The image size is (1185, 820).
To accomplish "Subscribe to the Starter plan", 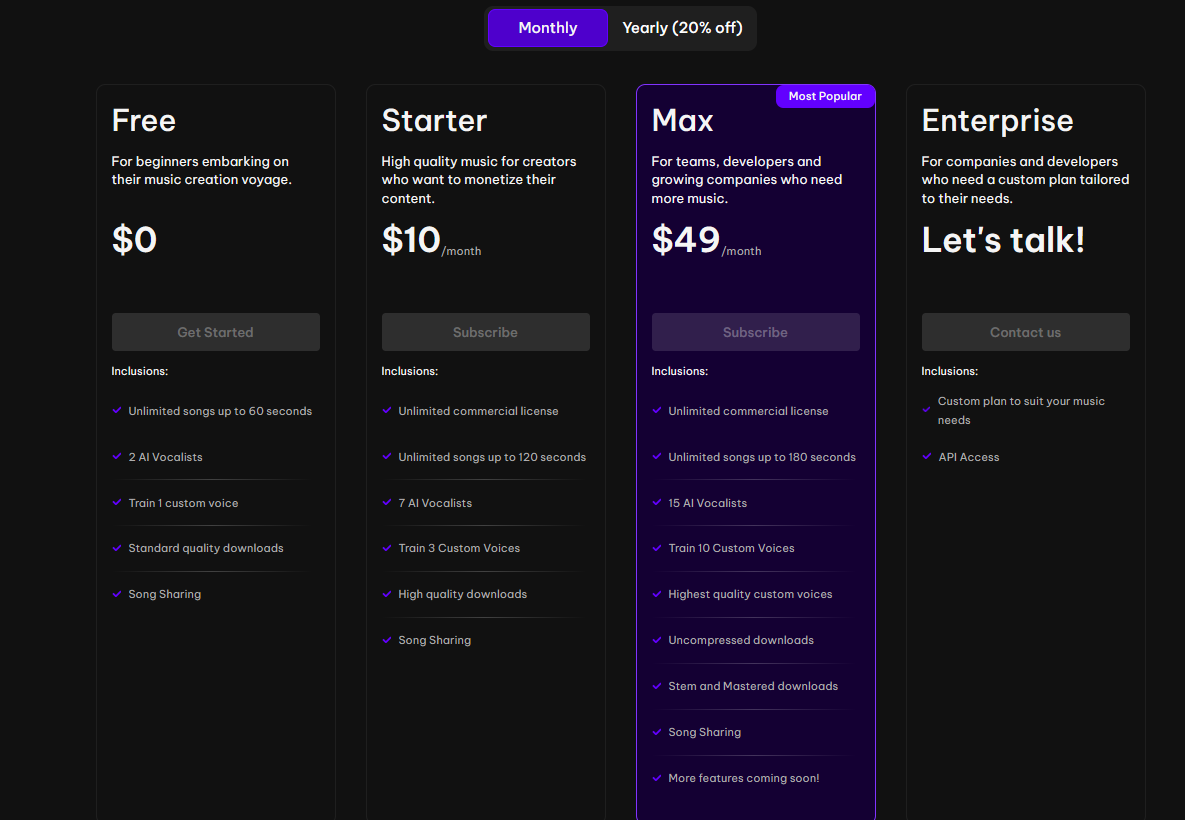I will point(485,332).
